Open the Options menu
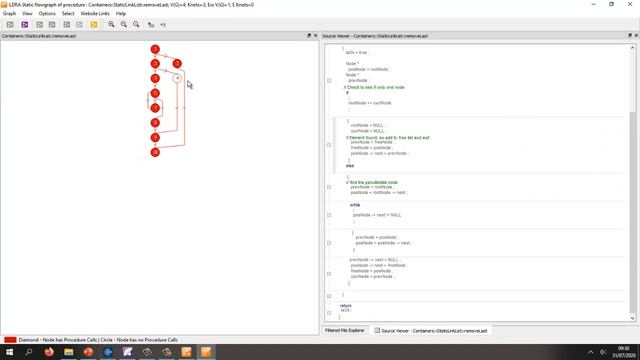 (47, 13)
